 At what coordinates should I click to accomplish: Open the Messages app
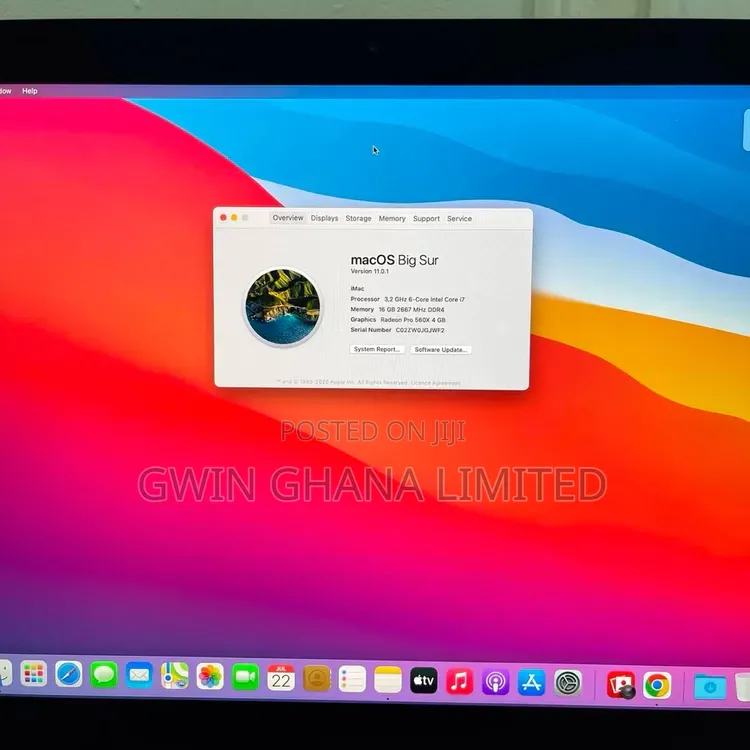click(x=104, y=675)
